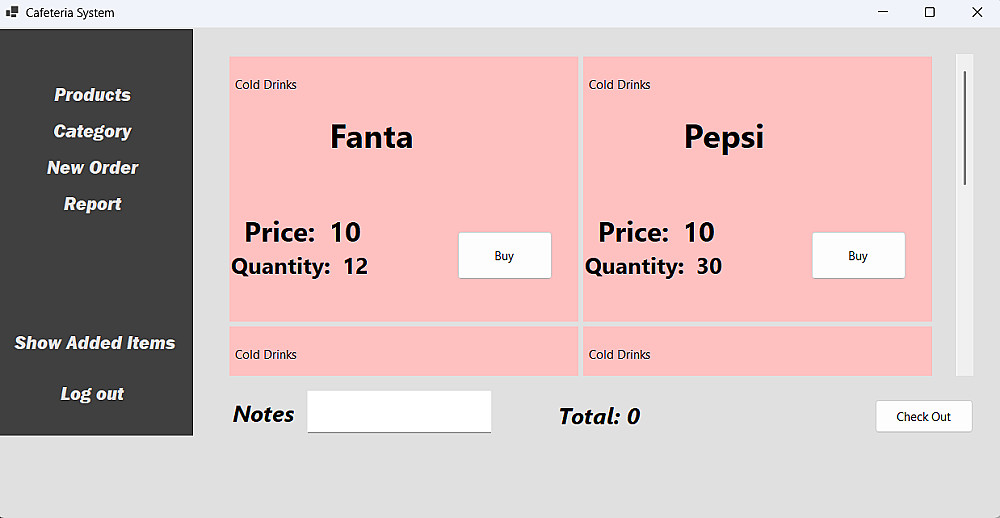Close the Cafeteria System window
Viewport: 1000px width, 518px height.
pyautogui.click(x=976, y=13)
